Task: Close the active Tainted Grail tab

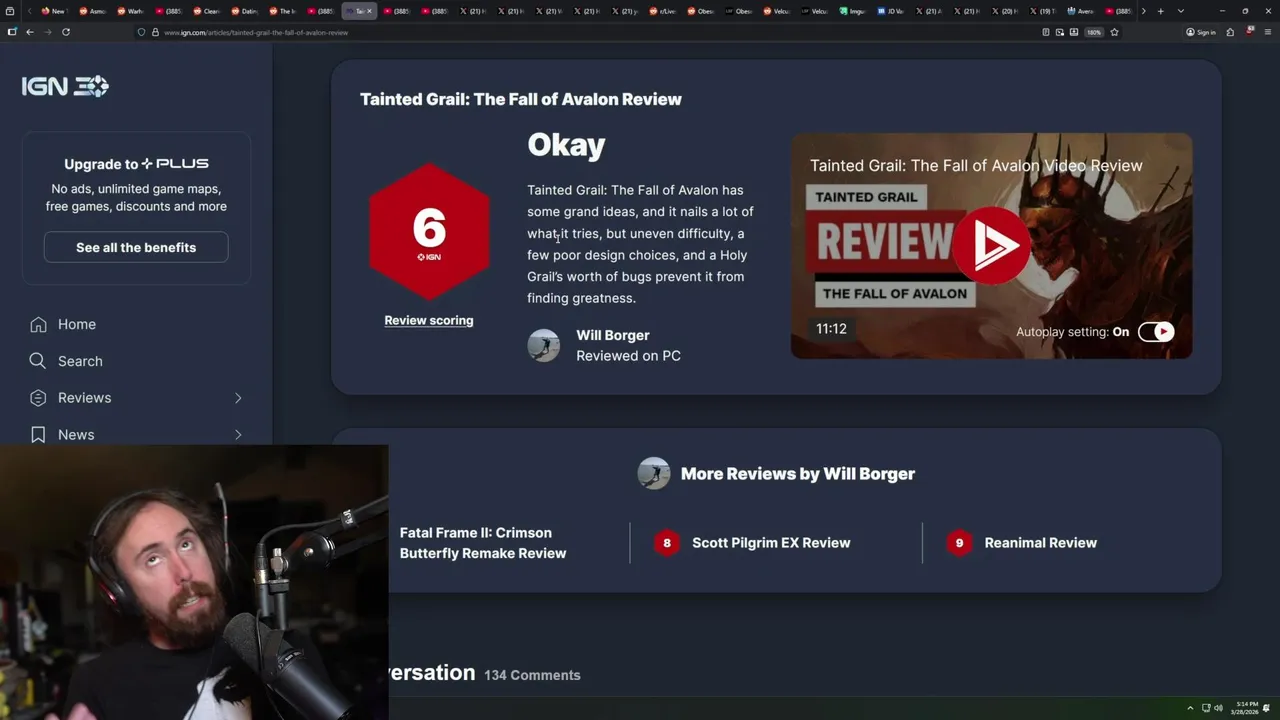Action: pos(369,11)
